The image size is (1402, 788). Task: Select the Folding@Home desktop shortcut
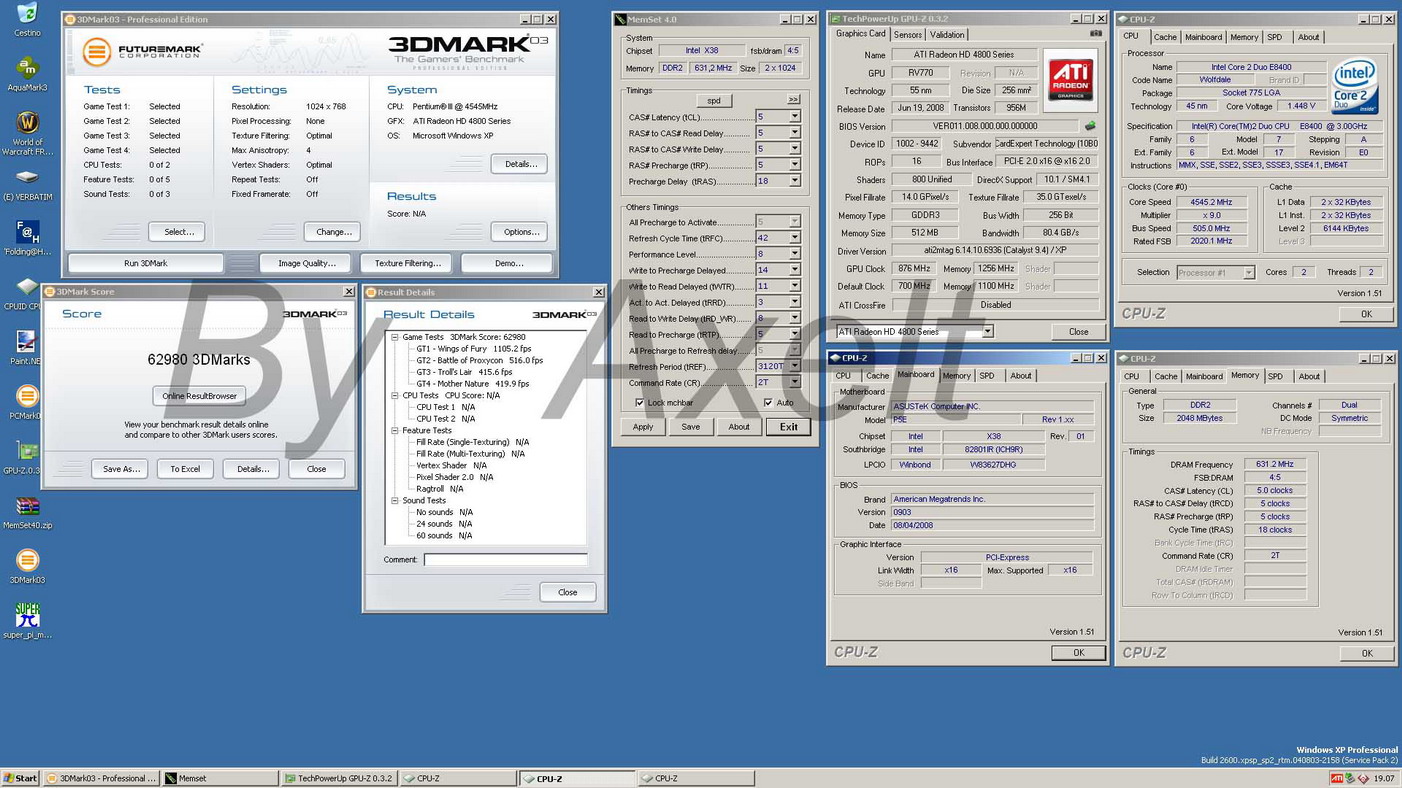(27, 238)
